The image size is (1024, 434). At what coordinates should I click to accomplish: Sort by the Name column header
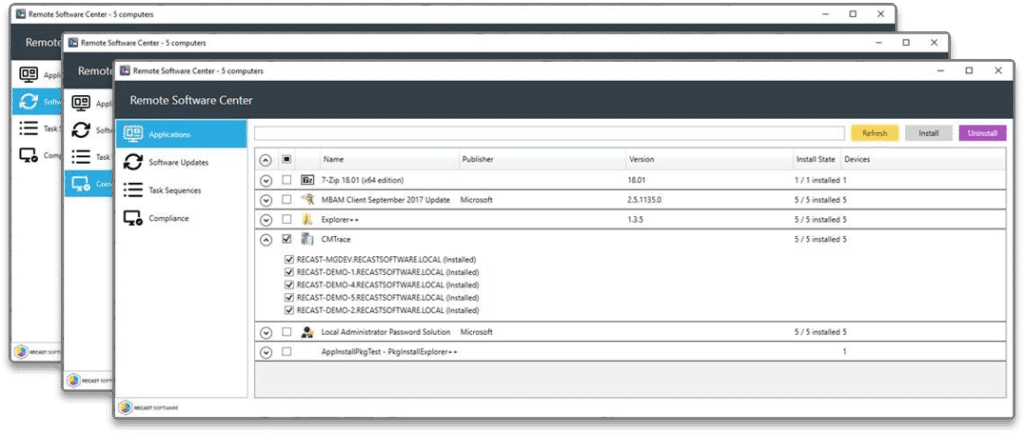point(333,159)
